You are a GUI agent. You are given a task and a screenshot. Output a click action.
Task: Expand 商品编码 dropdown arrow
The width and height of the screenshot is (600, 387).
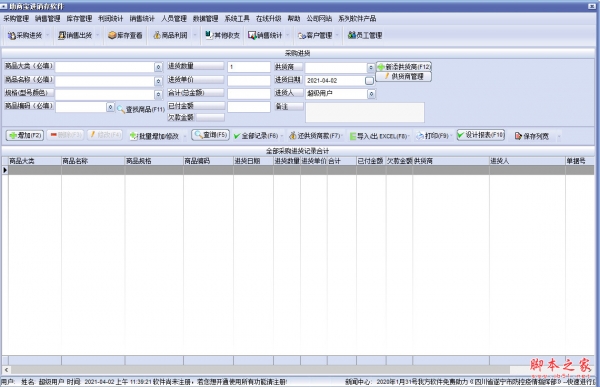tap(110, 107)
